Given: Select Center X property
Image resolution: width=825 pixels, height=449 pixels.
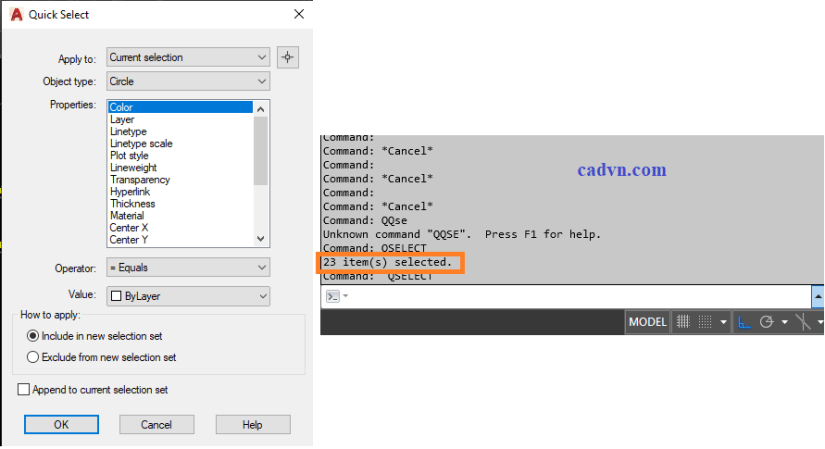Looking at the screenshot, I should [x=180, y=228].
